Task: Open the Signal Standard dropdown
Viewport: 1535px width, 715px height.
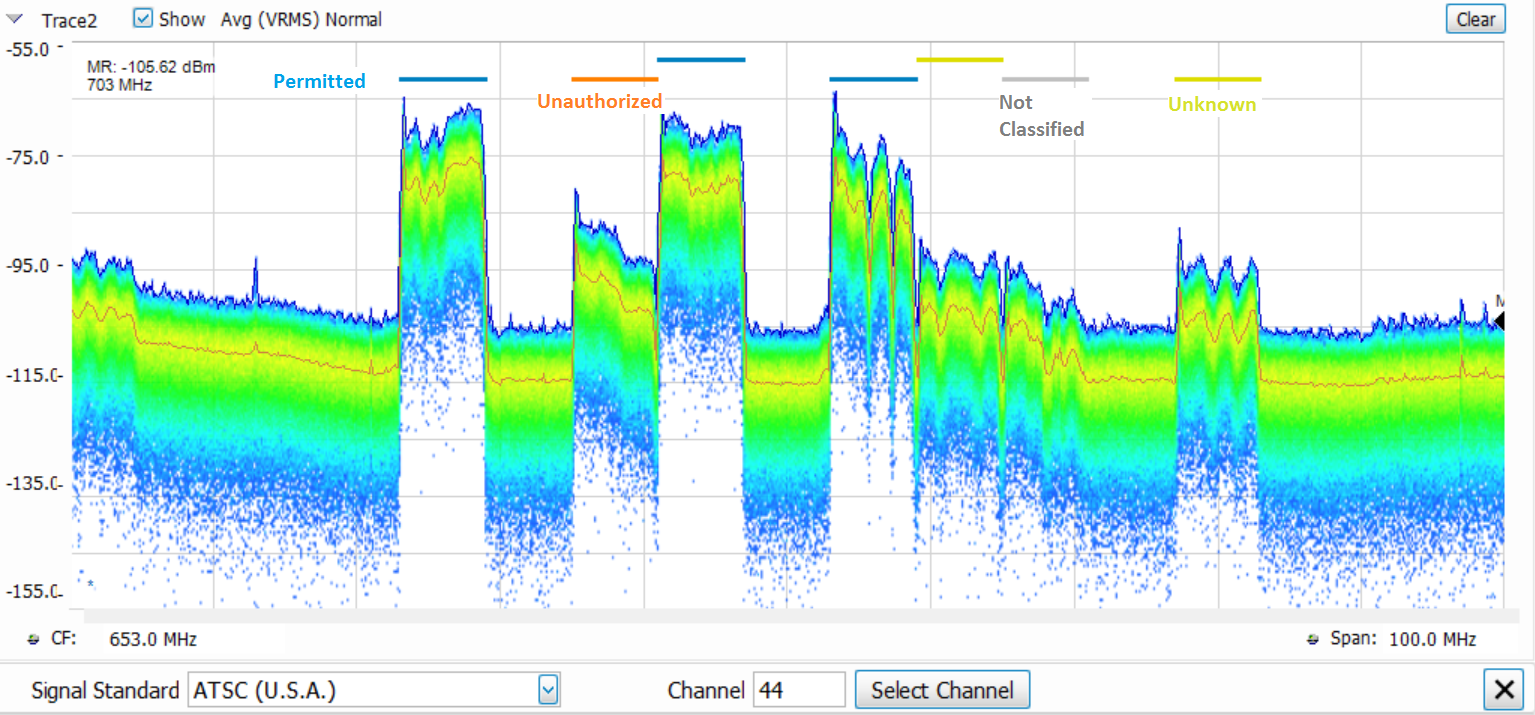Action: [547, 690]
